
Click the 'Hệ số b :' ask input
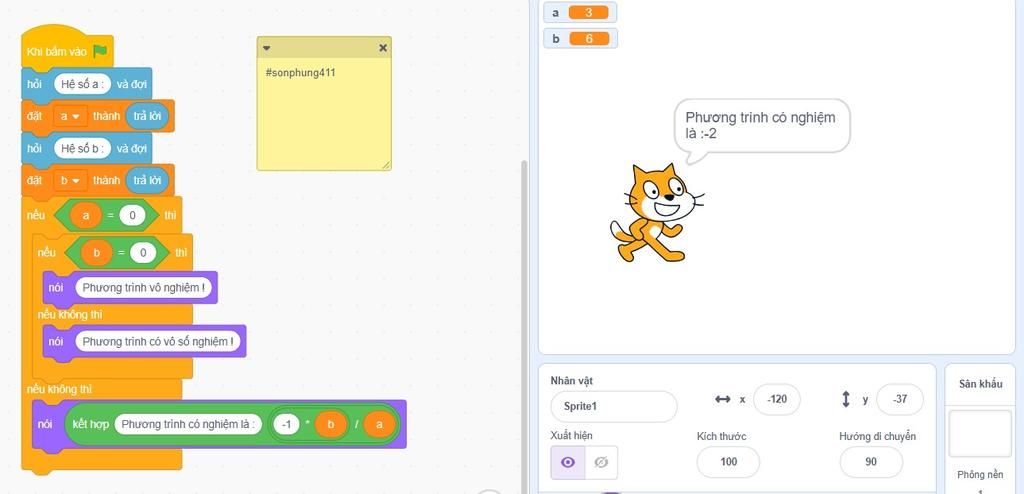click(x=82, y=148)
